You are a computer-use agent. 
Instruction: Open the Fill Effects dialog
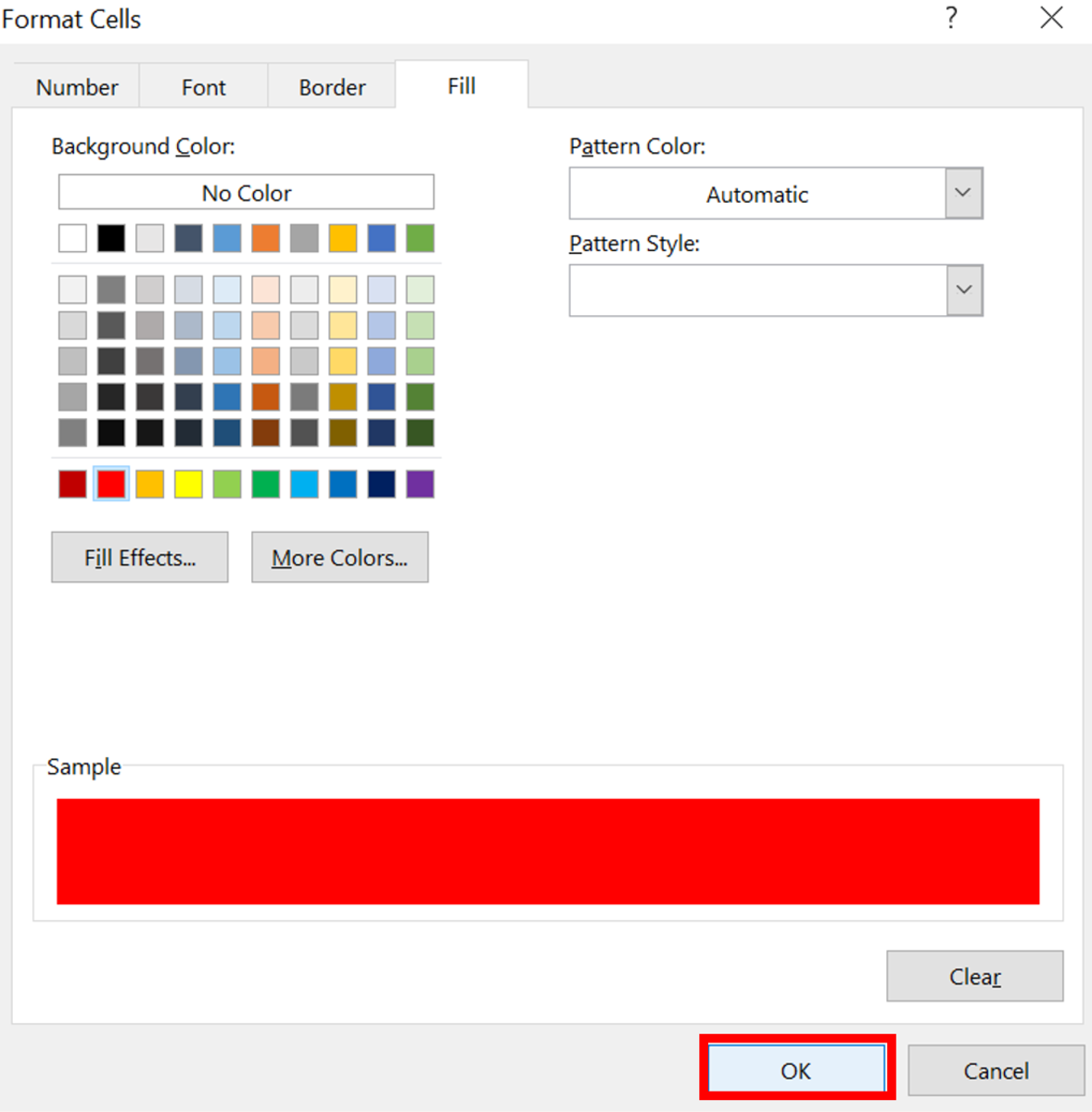coord(139,557)
